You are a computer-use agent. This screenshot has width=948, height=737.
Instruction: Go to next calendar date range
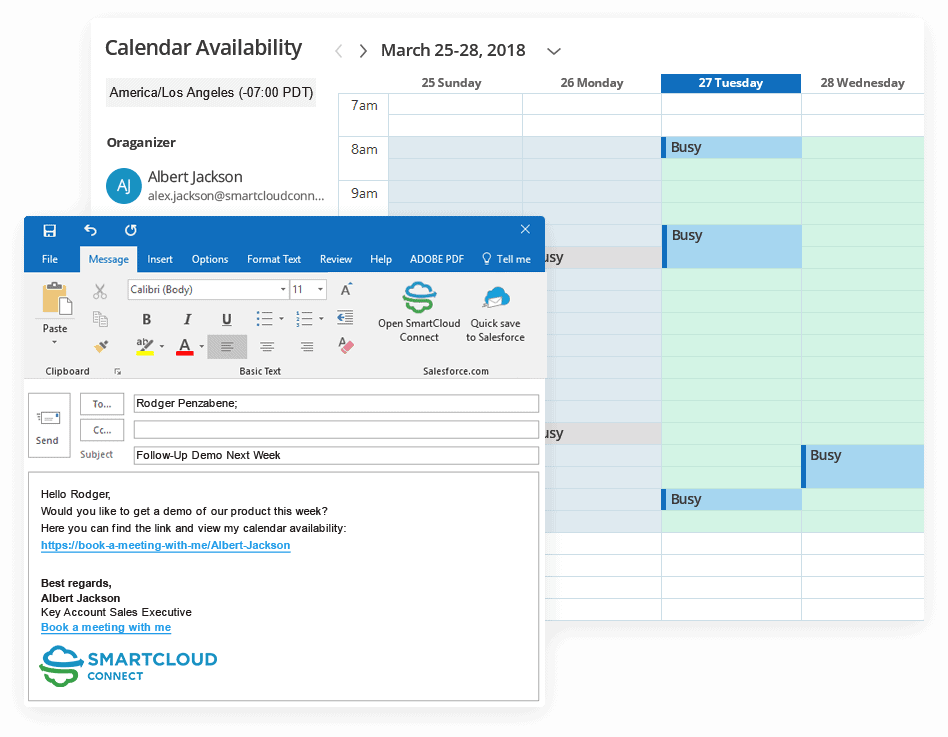363,51
